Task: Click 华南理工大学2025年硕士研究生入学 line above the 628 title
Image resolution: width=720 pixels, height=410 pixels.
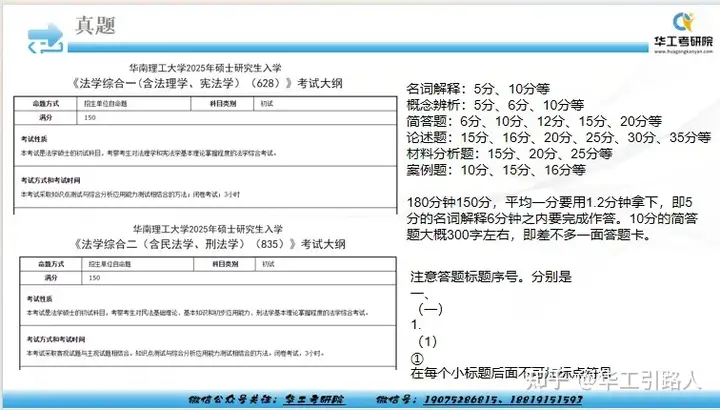Action: pos(205,68)
